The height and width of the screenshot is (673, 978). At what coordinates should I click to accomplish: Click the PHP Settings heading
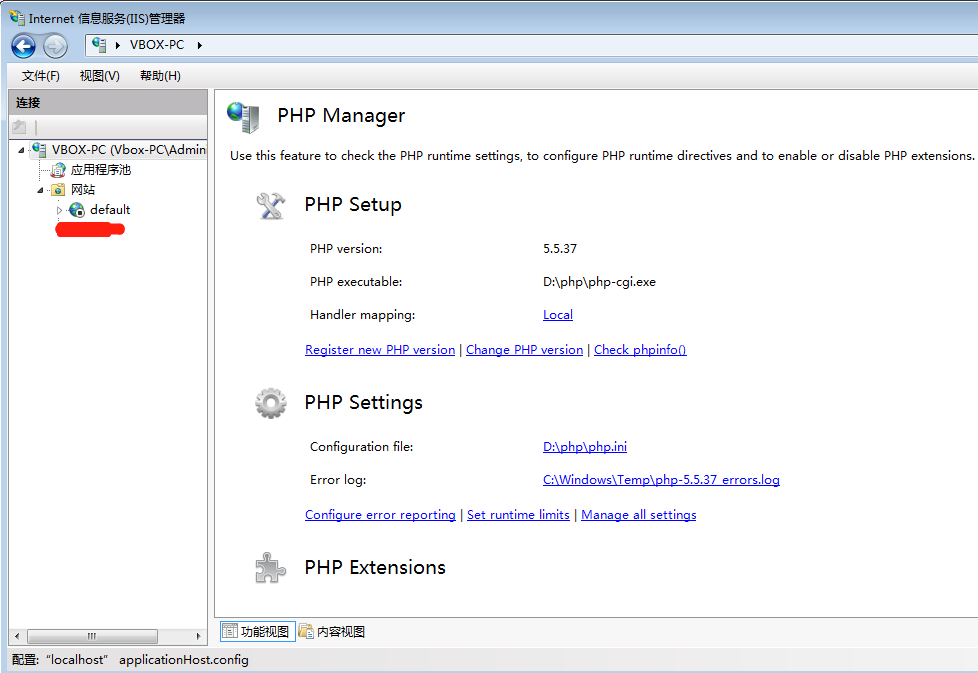(364, 402)
